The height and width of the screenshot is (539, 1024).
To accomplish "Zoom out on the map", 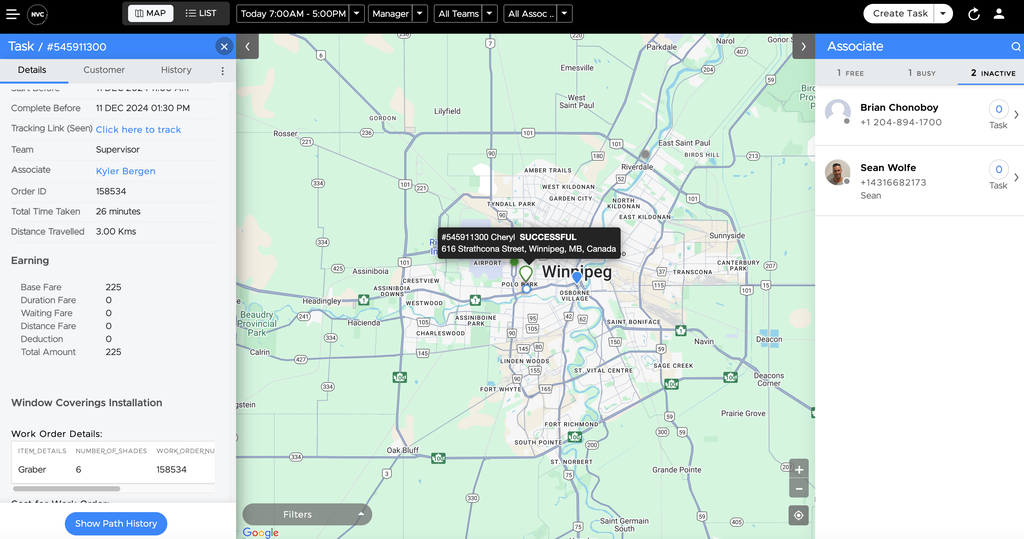I will tap(798, 489).
